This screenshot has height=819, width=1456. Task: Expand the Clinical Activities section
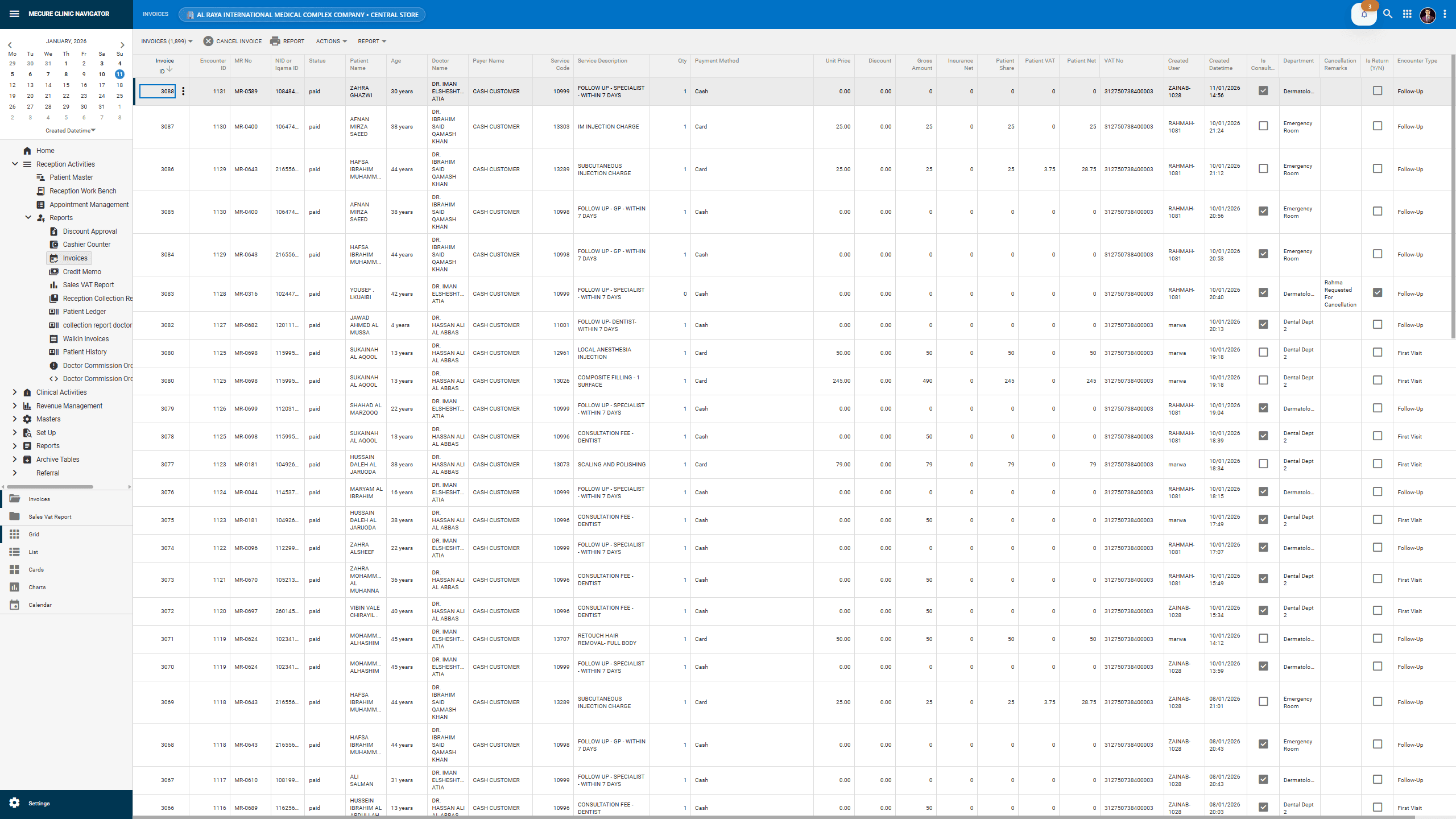pos(14,392)
